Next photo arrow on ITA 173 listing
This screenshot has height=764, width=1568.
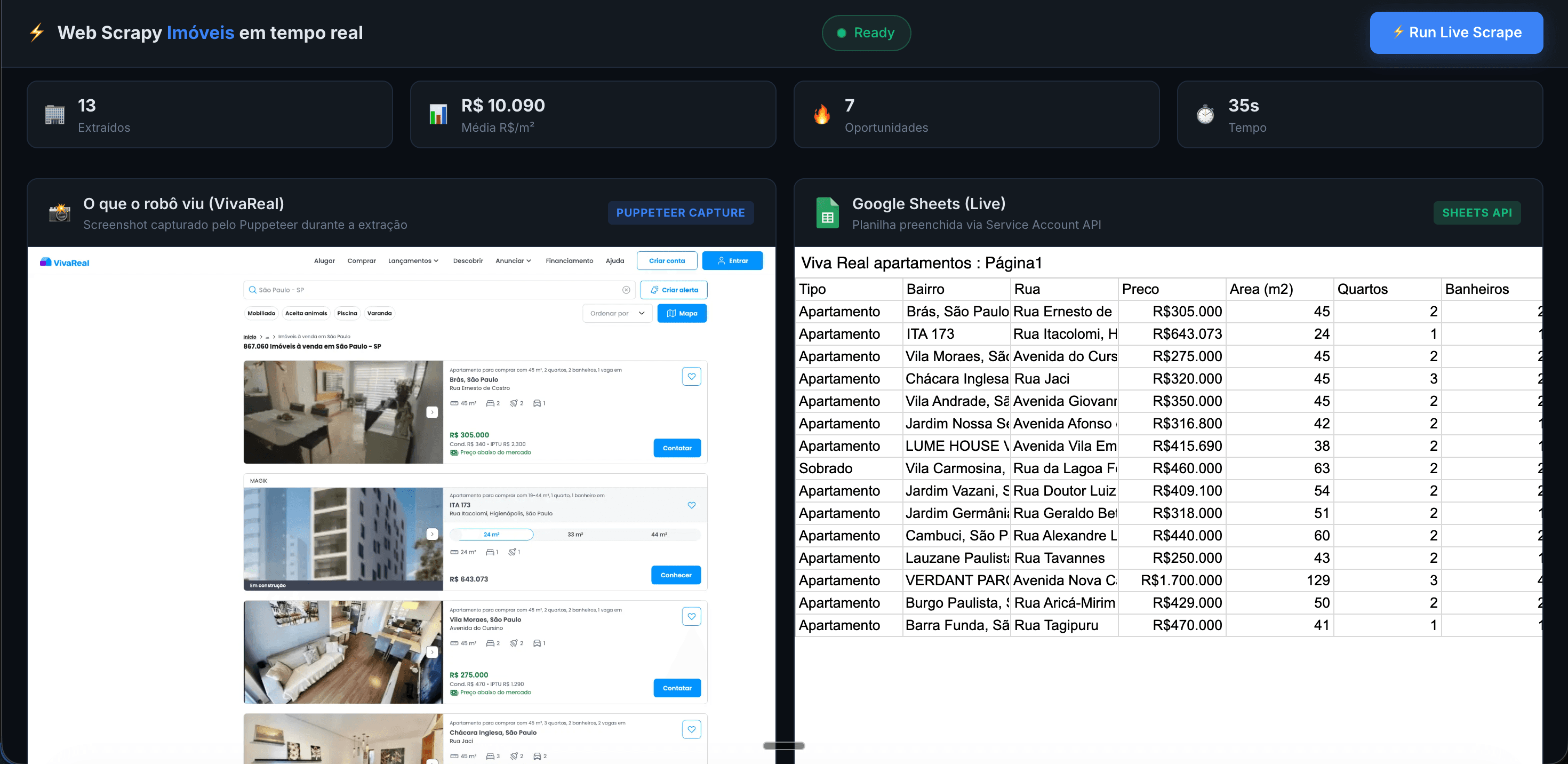pyautogui.click(x=432, y=534)
